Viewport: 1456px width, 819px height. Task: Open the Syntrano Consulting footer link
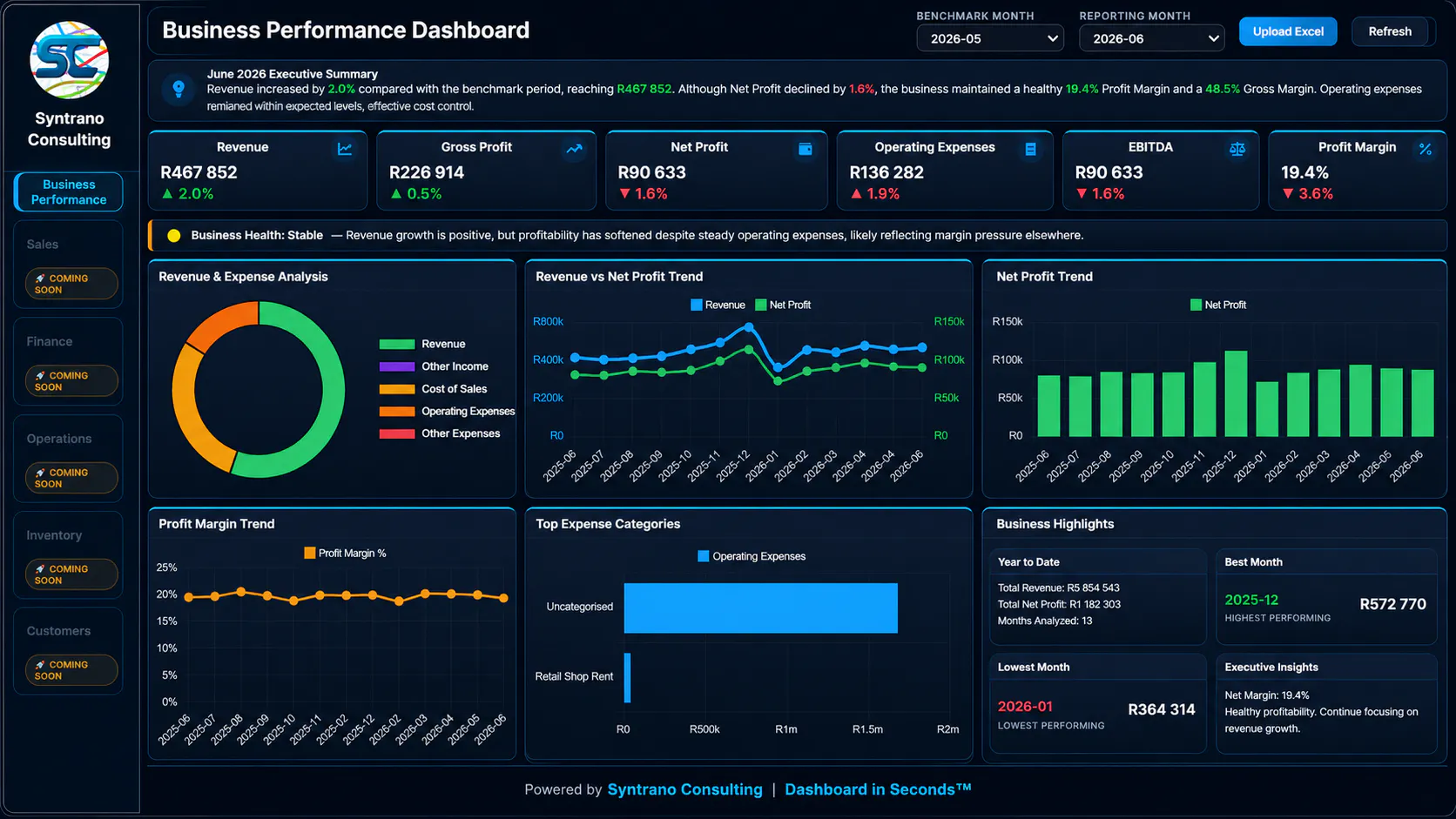(684, 789)
